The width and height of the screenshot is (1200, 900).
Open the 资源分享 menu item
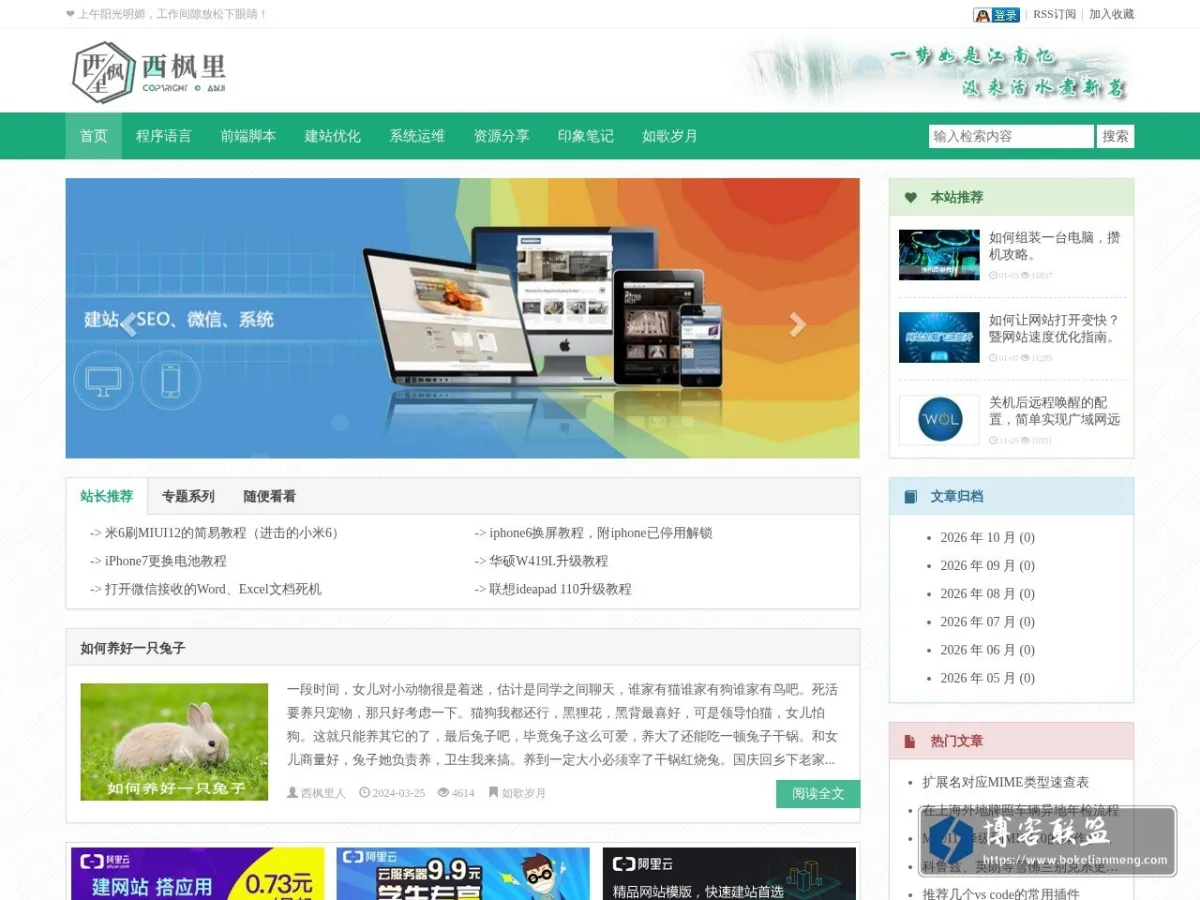tap(501, 136)
